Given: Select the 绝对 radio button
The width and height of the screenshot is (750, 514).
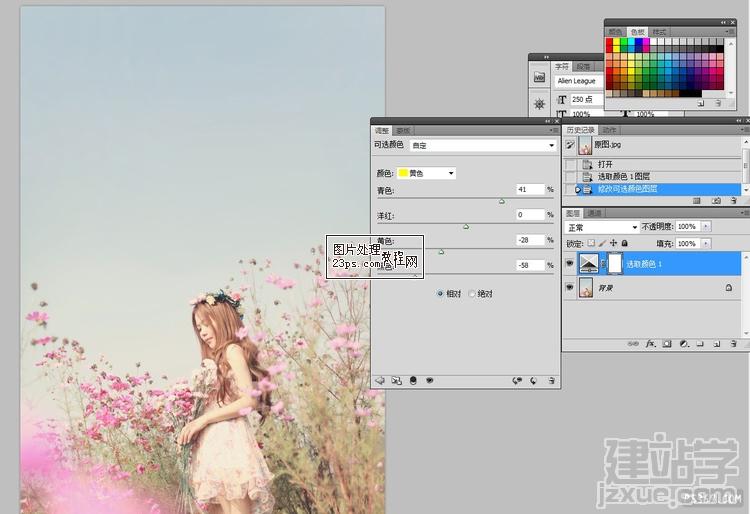Looking at the screenshot, I should pyautogui.click(x=472, y=294).
